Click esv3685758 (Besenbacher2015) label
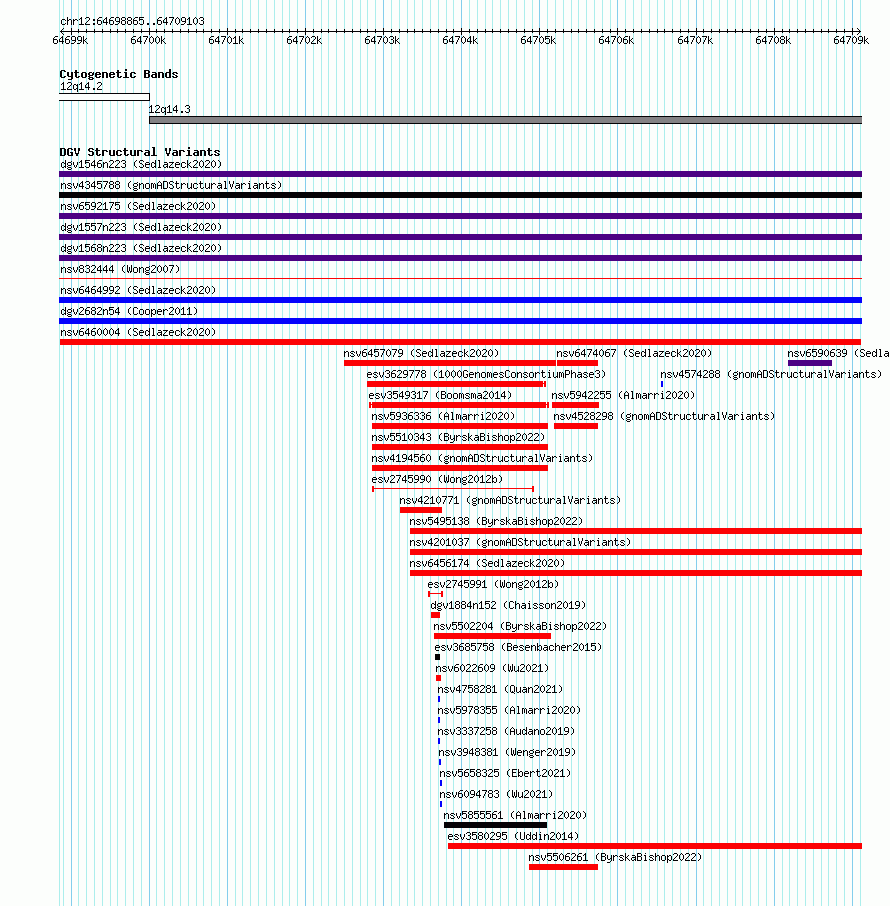The image size is (890, 906). pos(518,648)
